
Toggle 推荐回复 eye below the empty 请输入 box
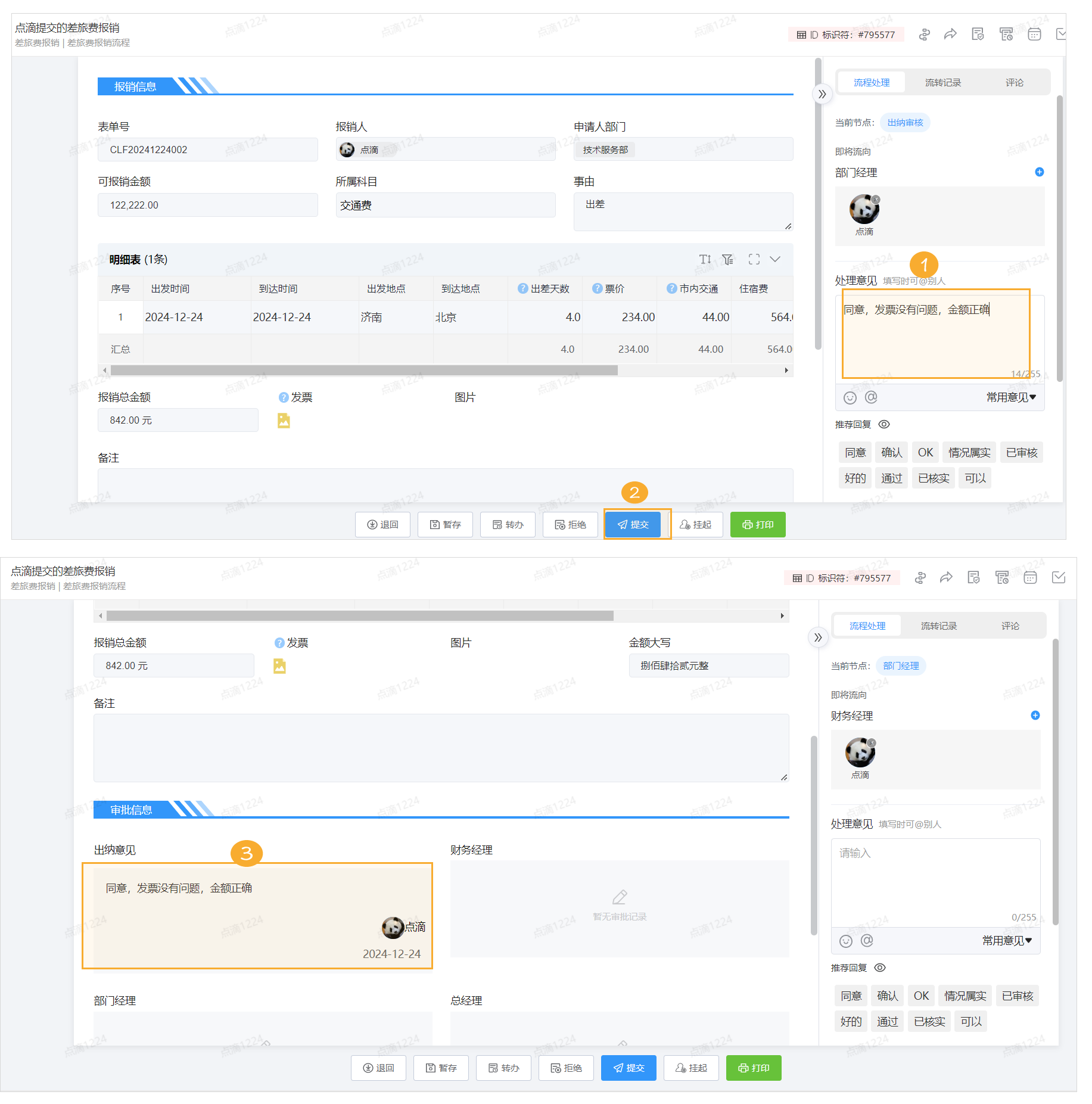880,968
